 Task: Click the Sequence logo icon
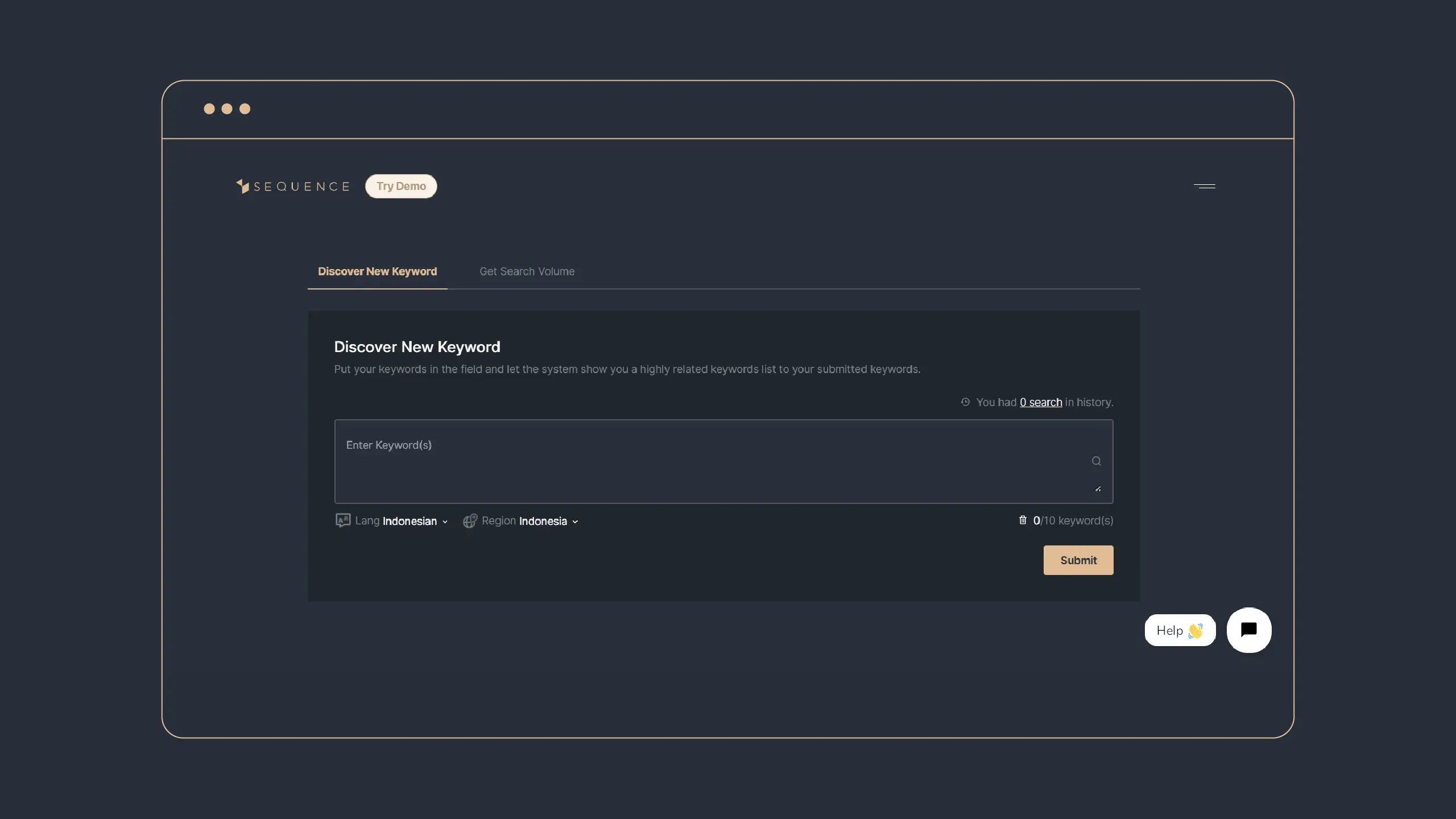pyautogui.click(x=242, y=185)
